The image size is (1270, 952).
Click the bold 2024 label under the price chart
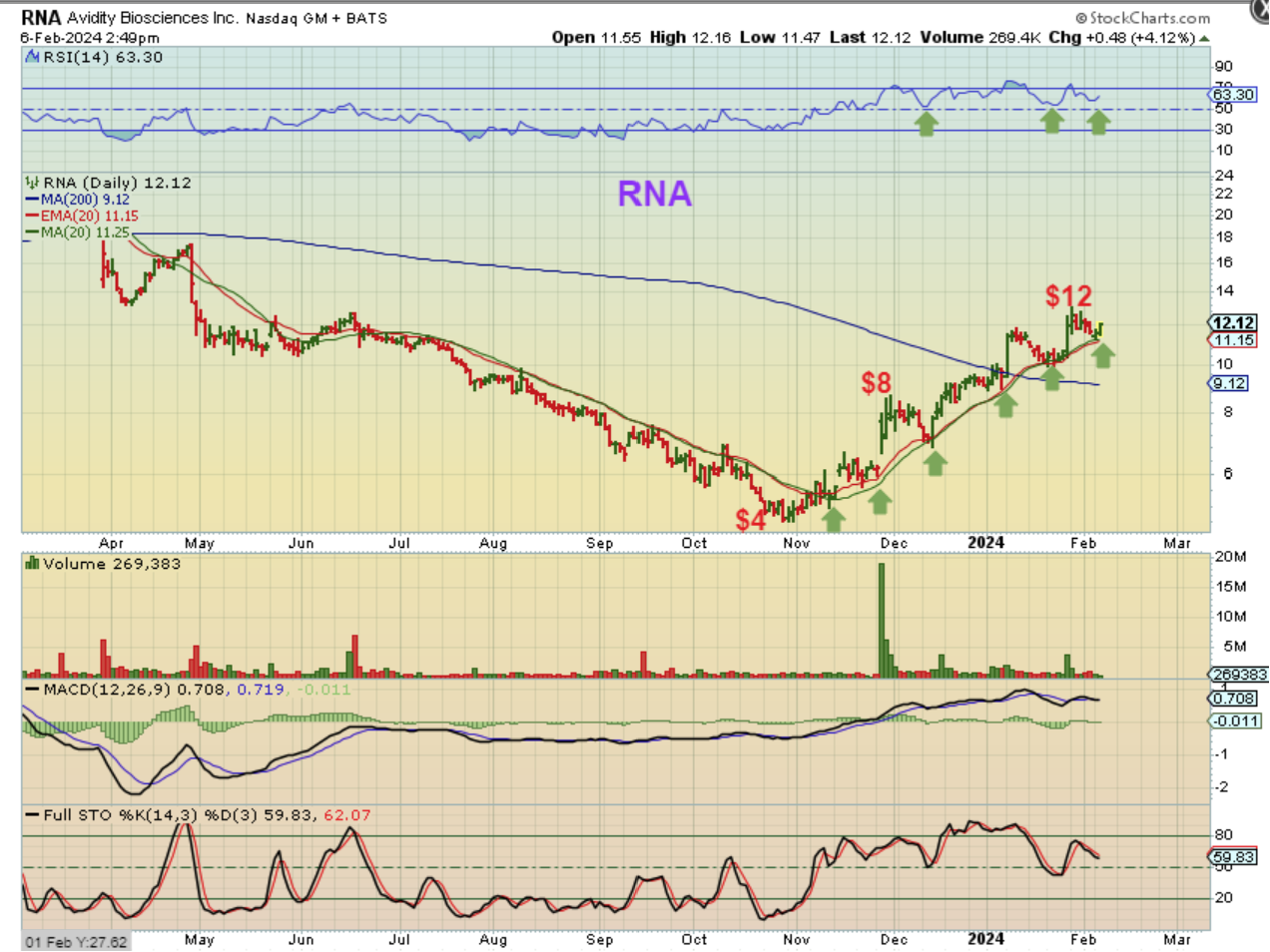(985, 542)
